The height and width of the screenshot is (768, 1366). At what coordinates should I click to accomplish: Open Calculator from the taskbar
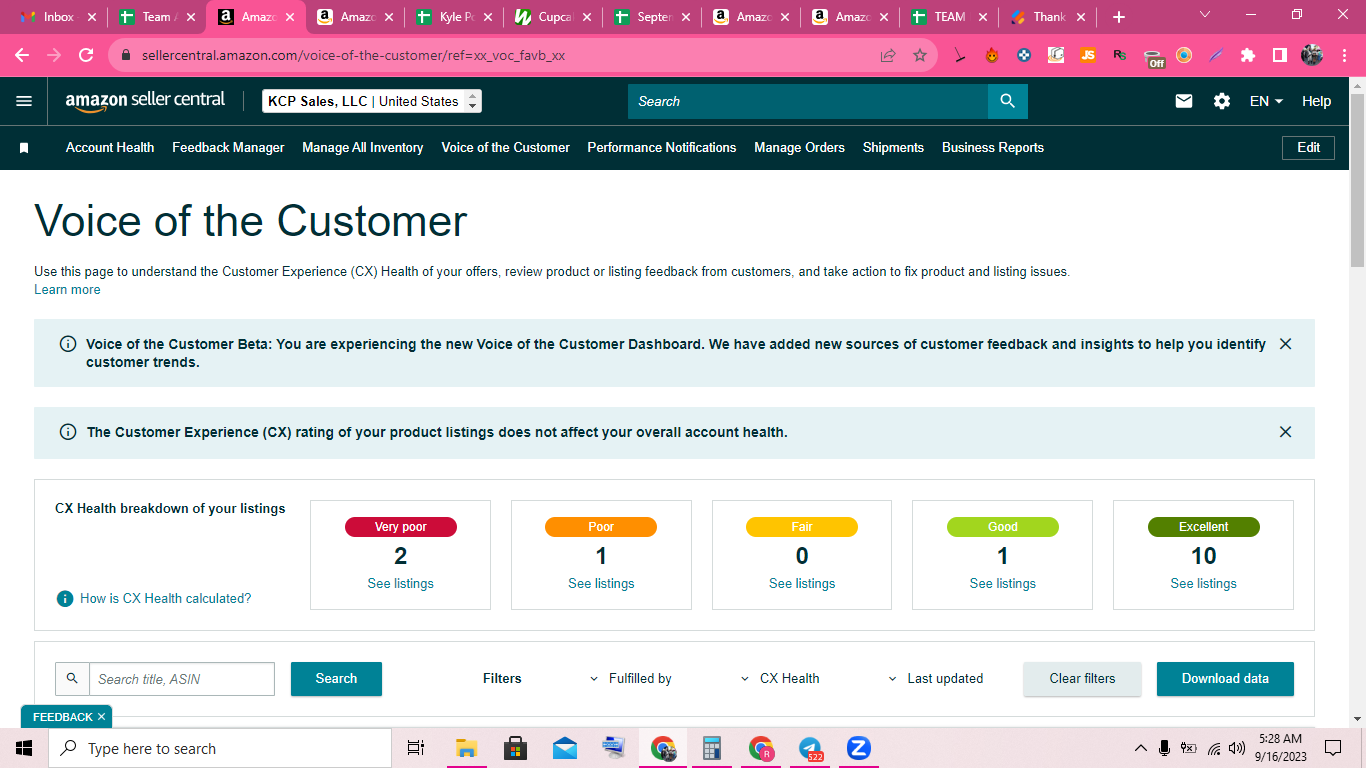[712, 748]
